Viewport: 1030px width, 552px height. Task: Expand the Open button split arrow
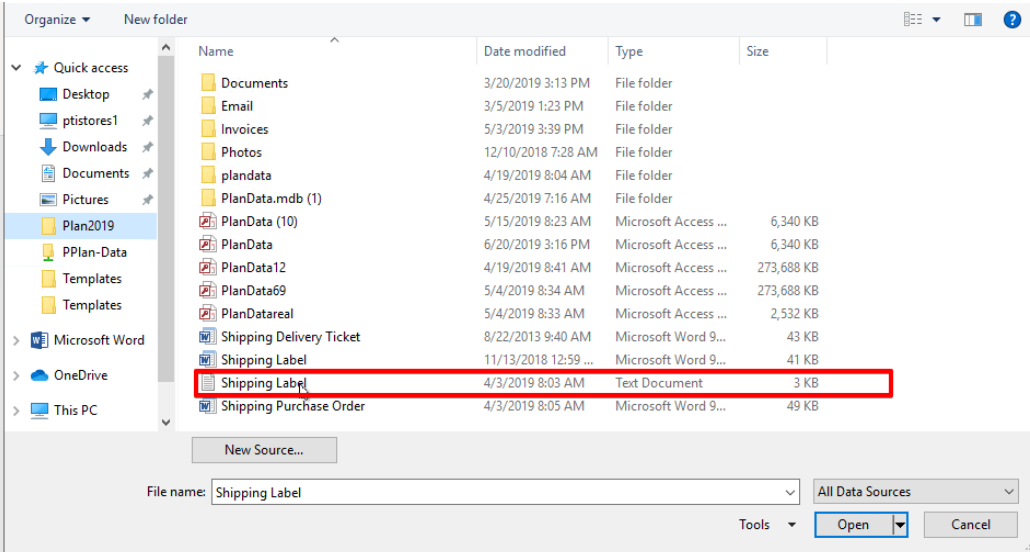coord(900,525)
